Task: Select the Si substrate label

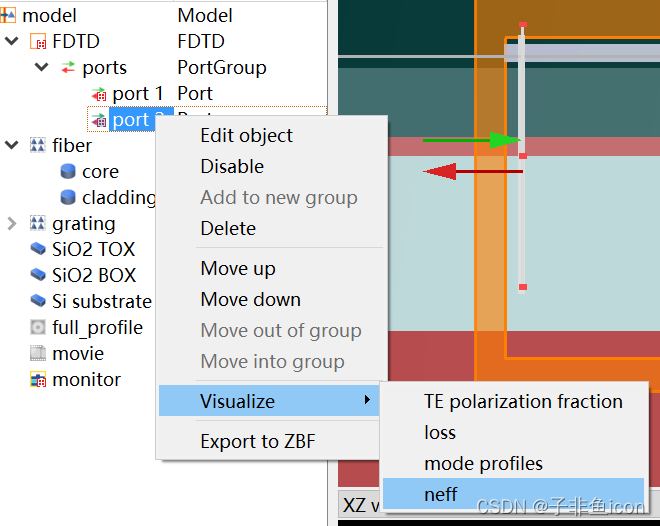Action: pos(102,301)
